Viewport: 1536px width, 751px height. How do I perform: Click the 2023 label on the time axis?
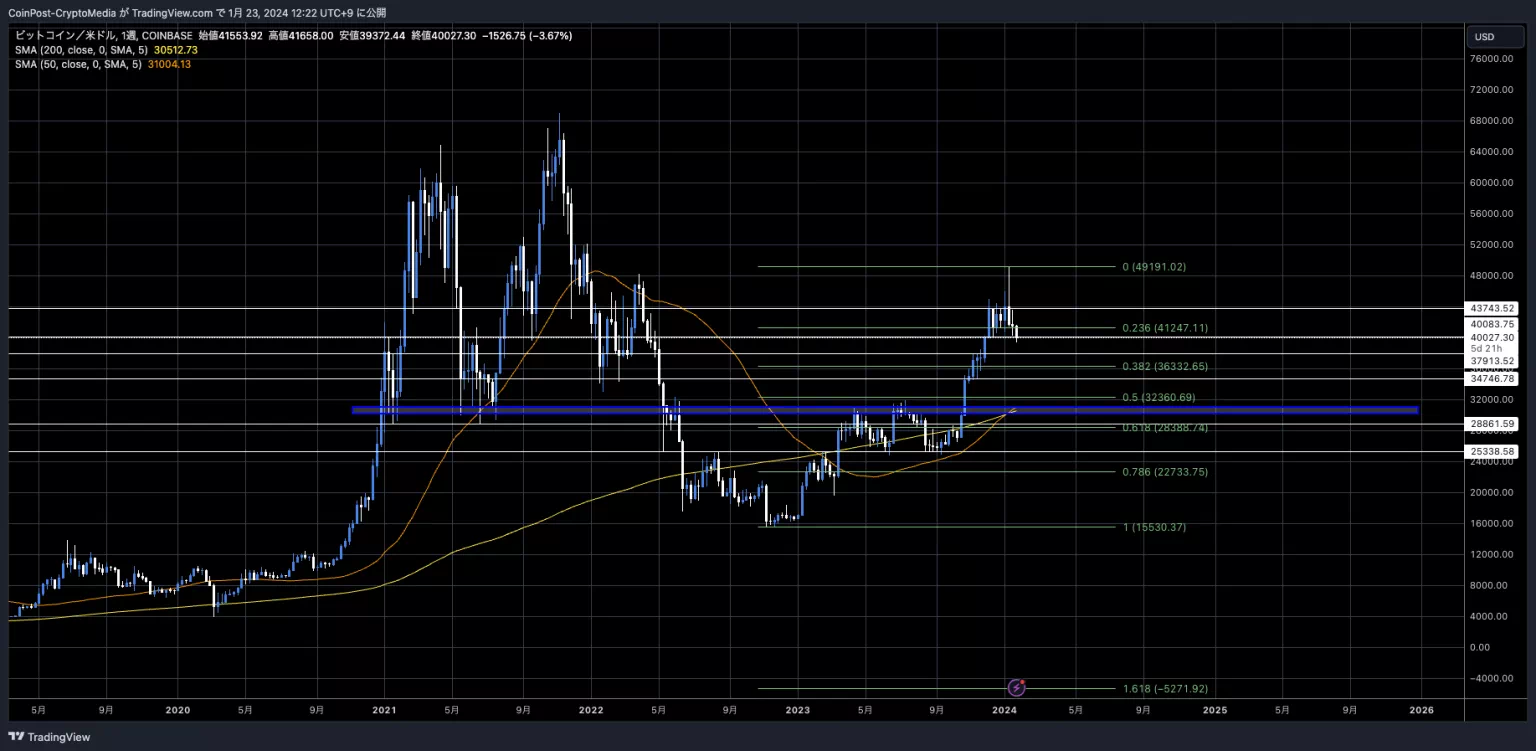[x=798, y=710]
